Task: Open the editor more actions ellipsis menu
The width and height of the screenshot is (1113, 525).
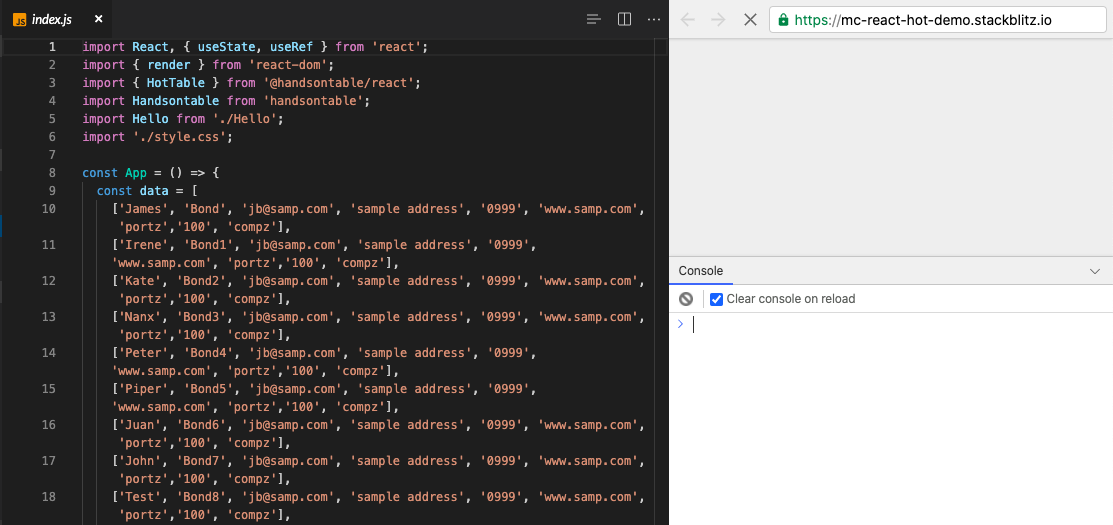Action: click(x=654, y=19)
